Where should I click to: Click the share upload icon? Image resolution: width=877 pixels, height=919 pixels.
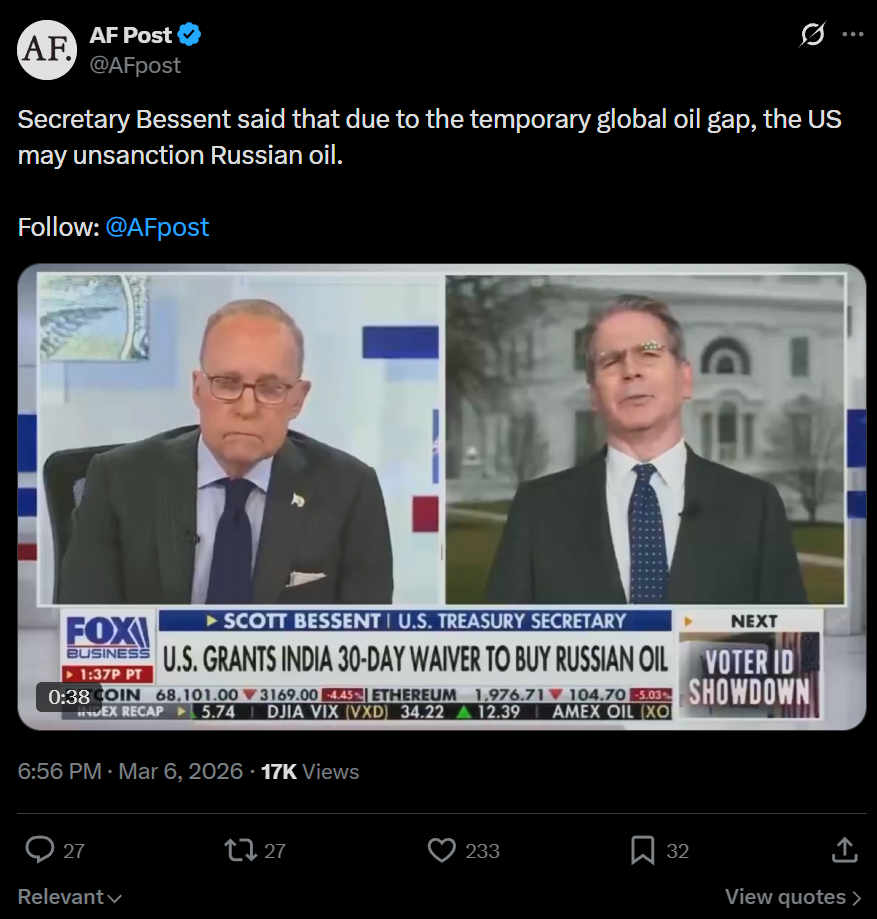pos(844,850)
